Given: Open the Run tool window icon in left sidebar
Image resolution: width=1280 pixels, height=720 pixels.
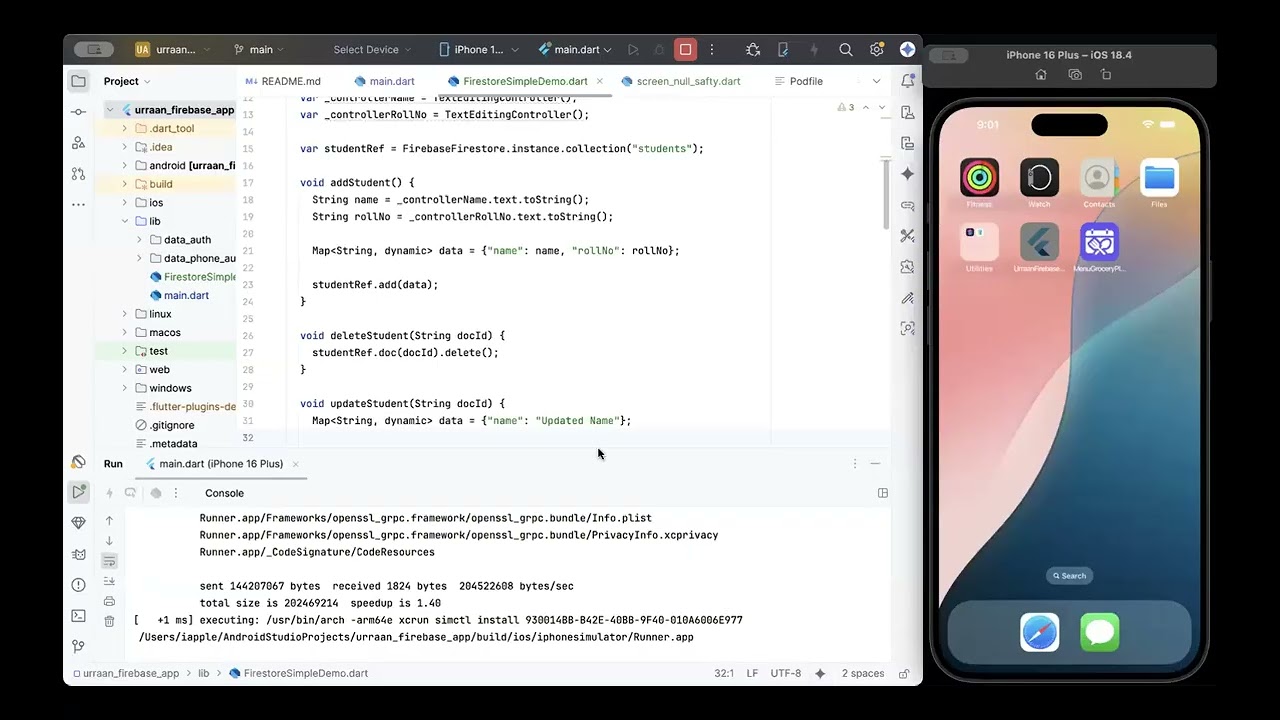Looking at the screenshot, I should pyautogui.click(x=78, y=492).
